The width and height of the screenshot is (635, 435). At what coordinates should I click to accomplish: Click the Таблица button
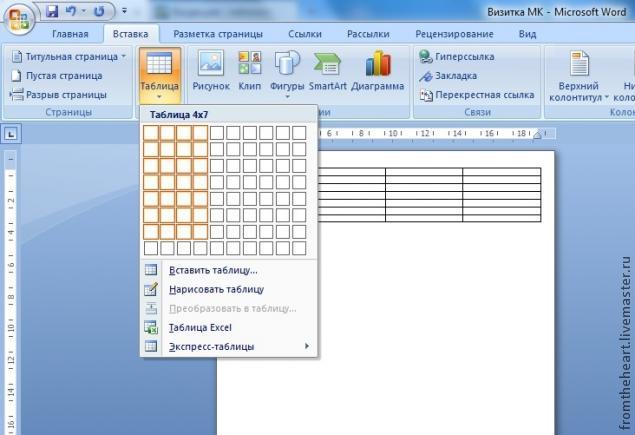click(x=160, y=75)
